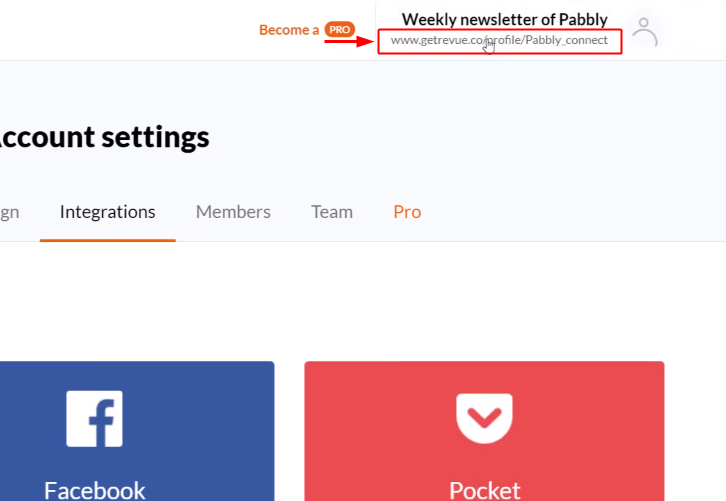This screenshot has height=501, width=726.
Task: Select the orange Pro tab
Action: [407, 212]
